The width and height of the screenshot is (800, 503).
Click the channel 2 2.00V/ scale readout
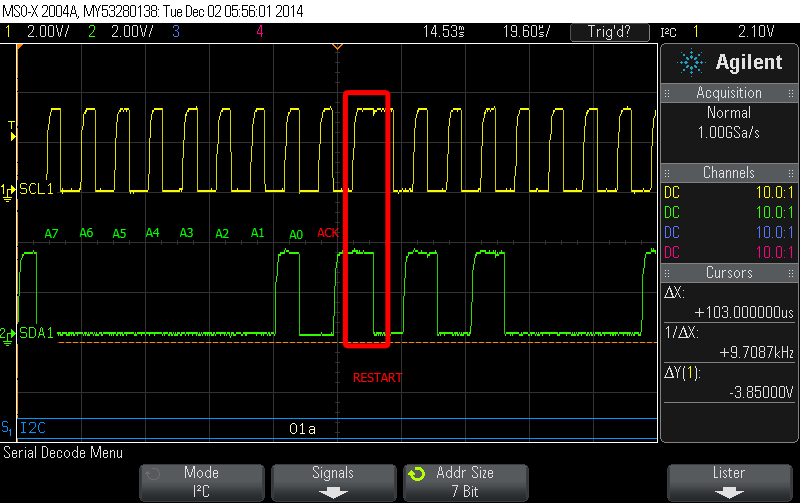click(x=132, y=32)
